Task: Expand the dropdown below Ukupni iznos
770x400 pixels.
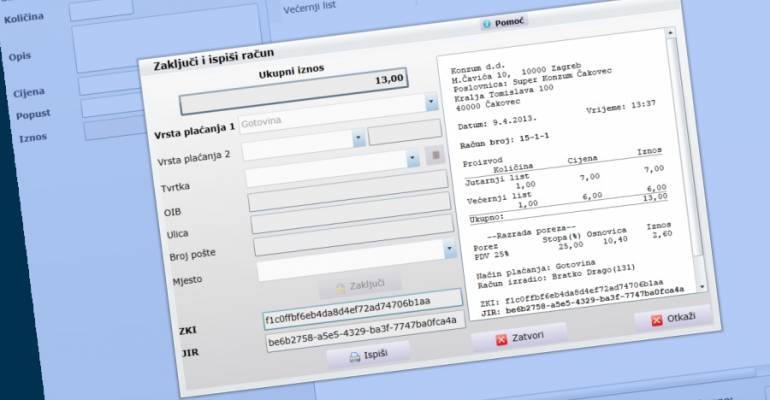Action: (431, 103)
